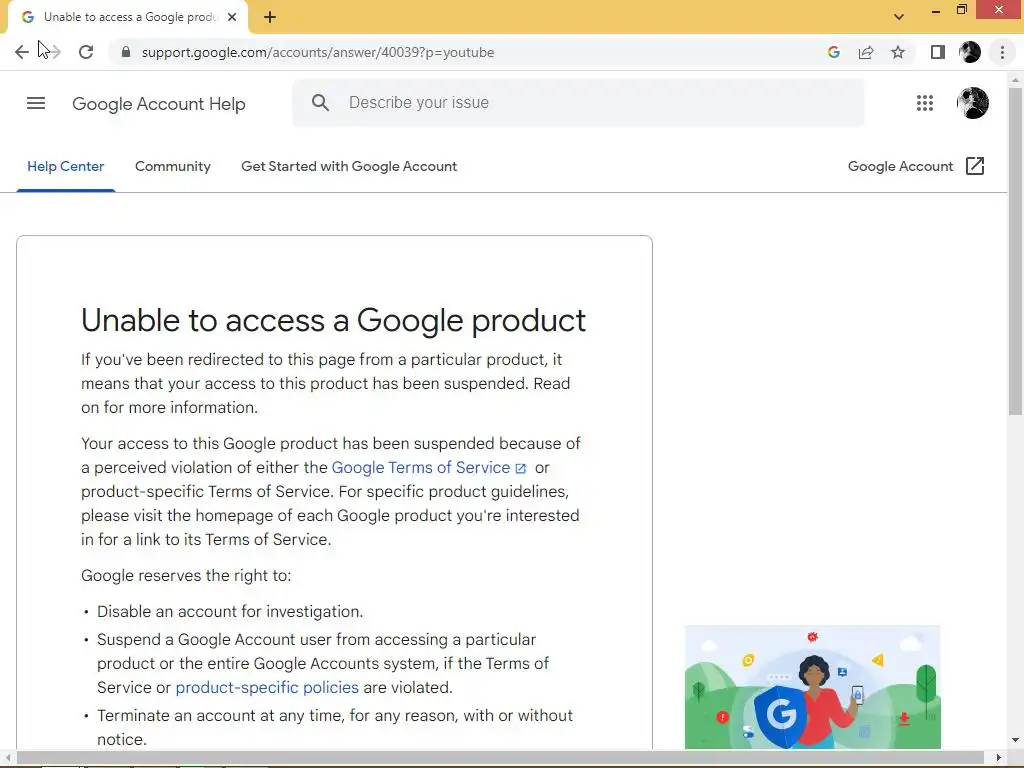
Task: Click the security illustration thumbnail
Action: [812, 687]
